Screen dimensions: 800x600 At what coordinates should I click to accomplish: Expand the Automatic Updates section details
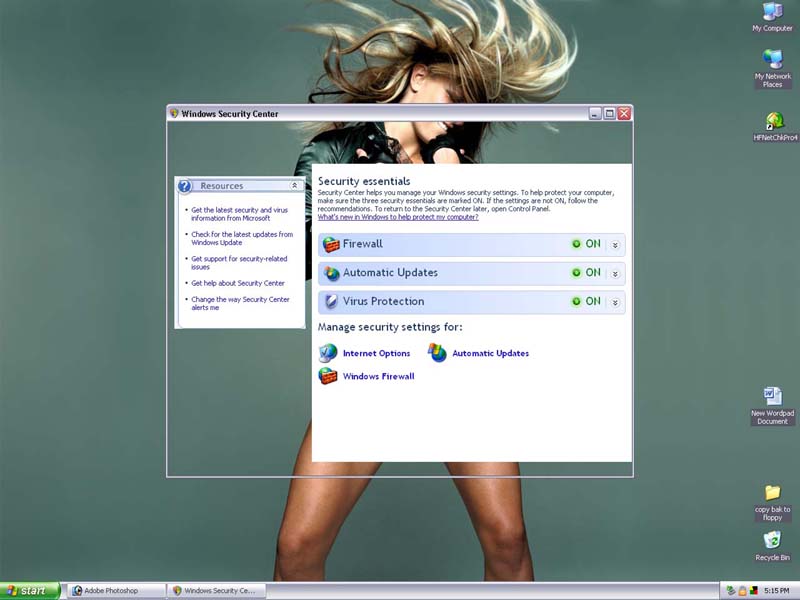[615, 274]
